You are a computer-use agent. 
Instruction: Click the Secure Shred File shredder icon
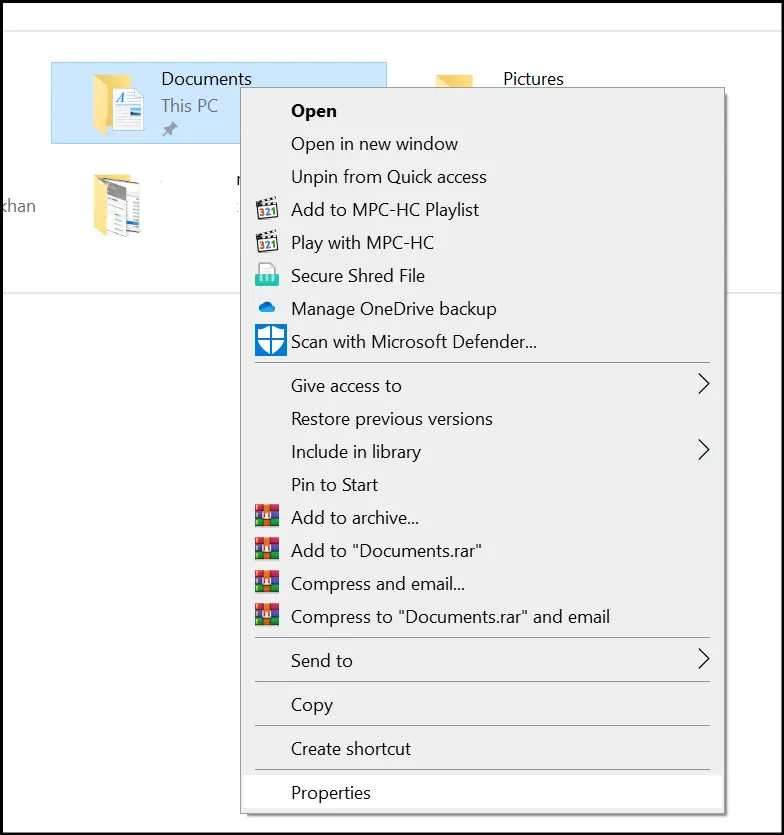click(x=267, y=275)
